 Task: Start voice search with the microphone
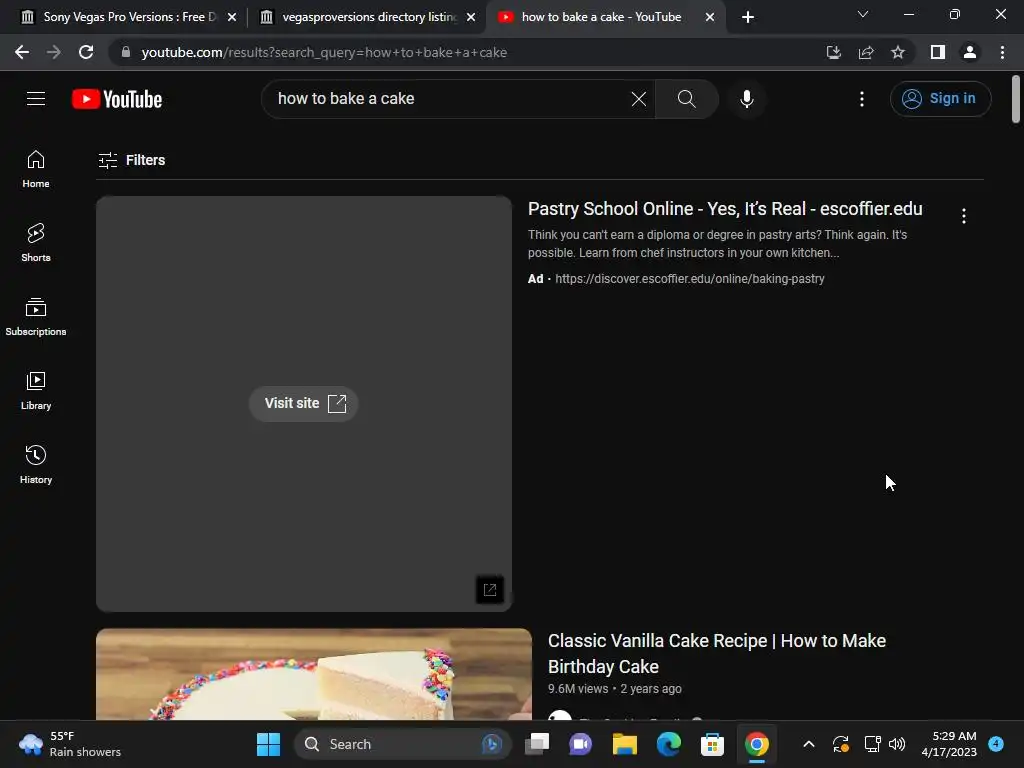tap(747, 99)
